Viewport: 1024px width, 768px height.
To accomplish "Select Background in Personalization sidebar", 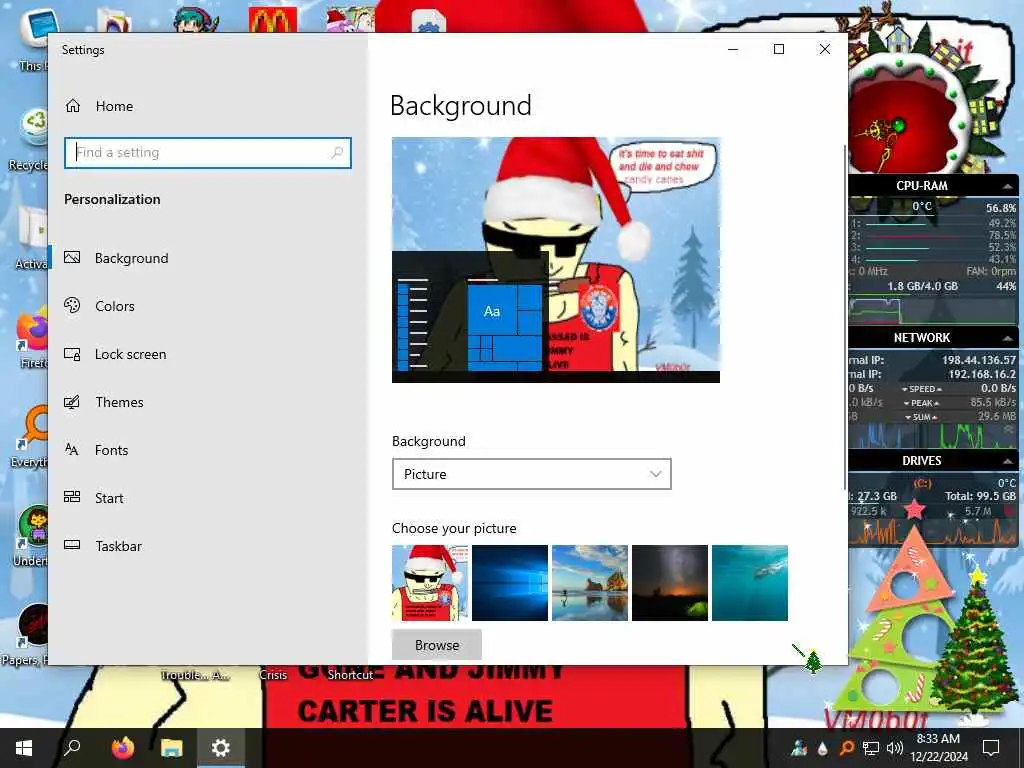I will click(131, 258).
